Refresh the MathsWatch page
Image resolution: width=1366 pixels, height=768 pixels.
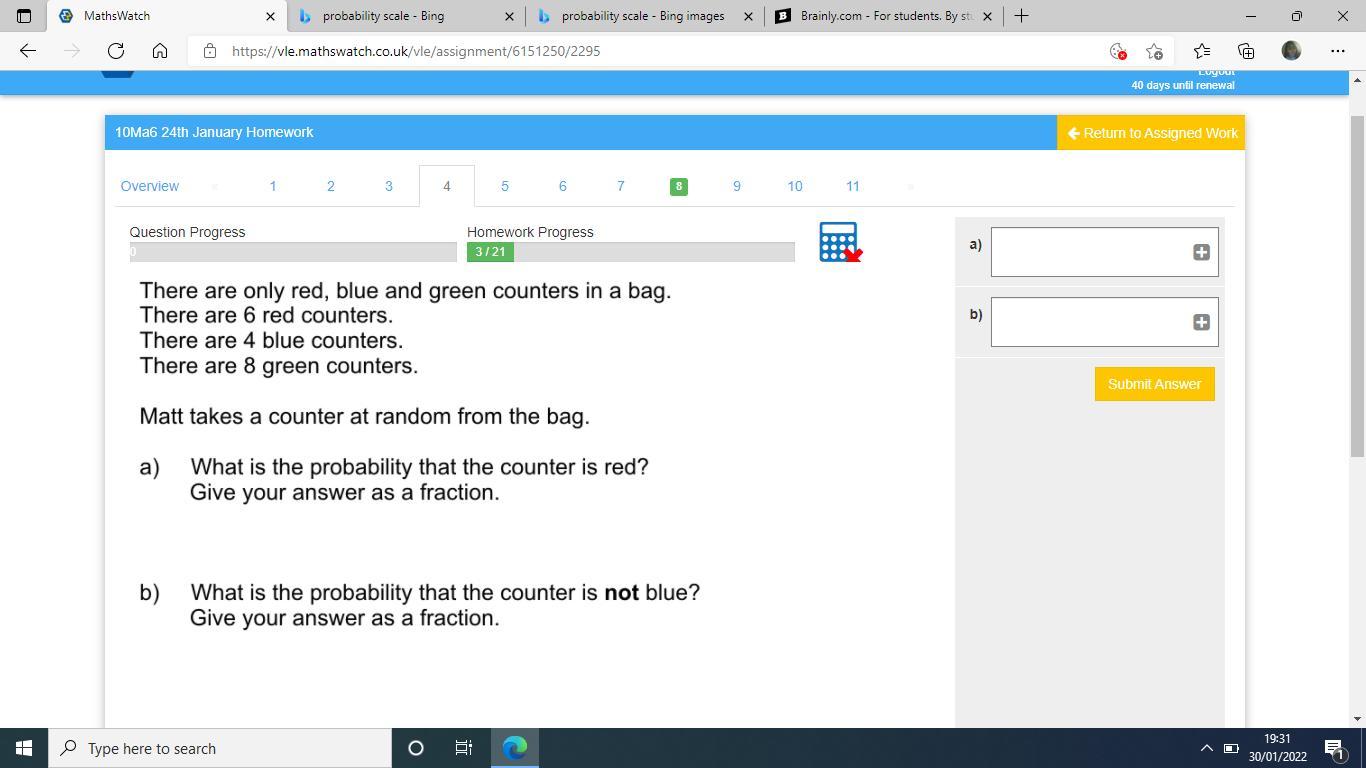[116, 51]
